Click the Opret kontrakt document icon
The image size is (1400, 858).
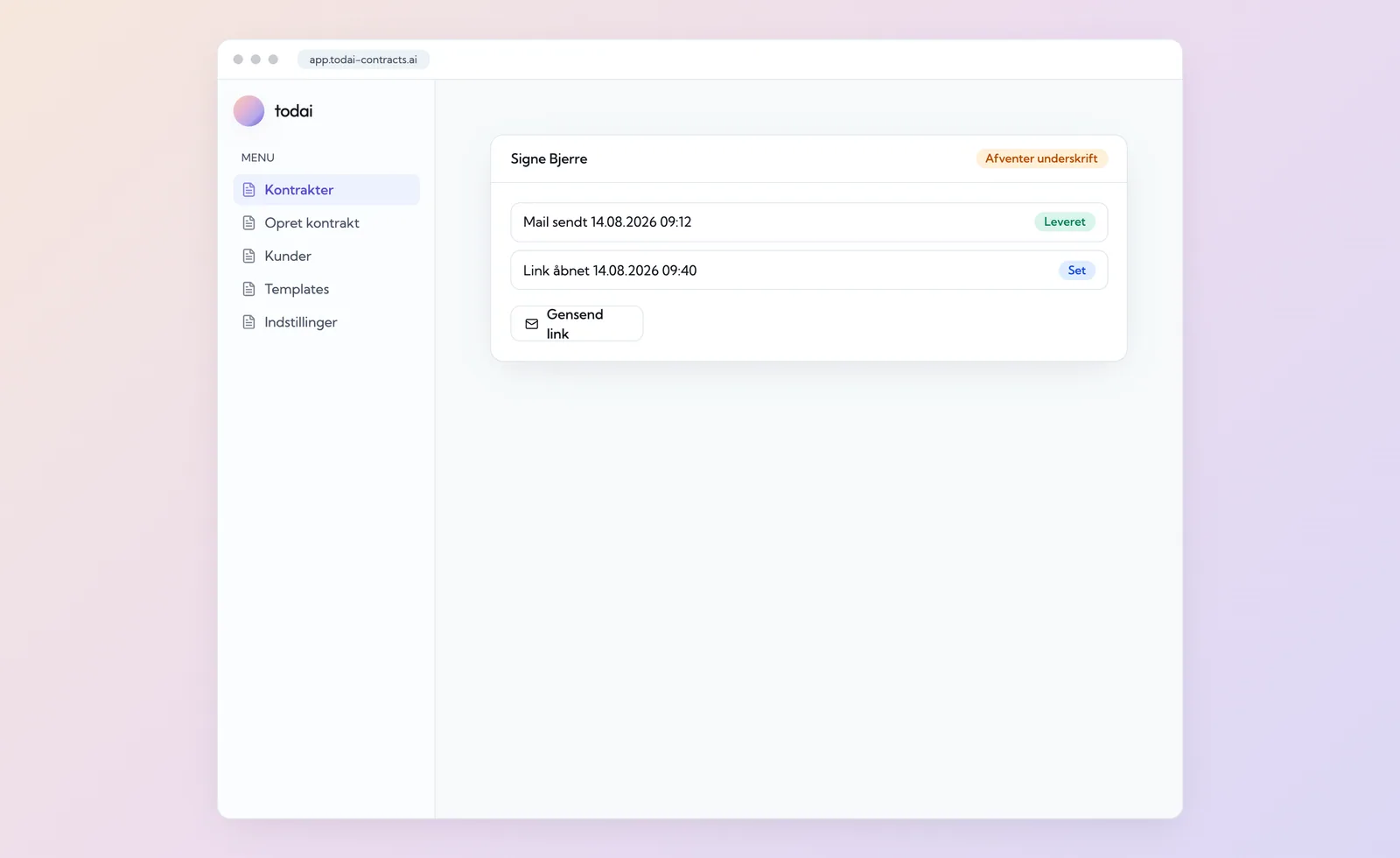pos(248,222)
